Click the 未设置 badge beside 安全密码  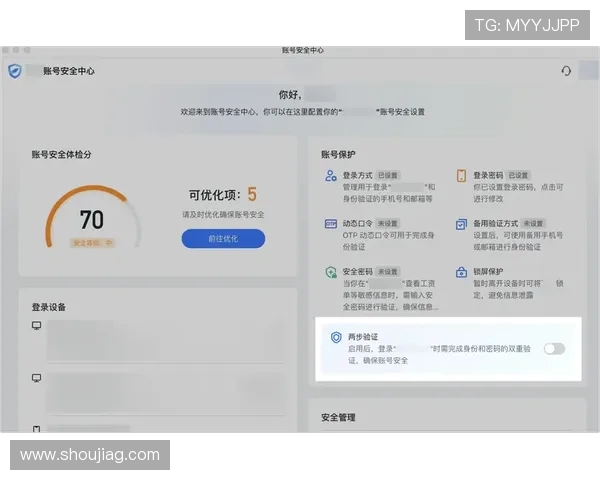pyautogui.click(x=388, y=272)
